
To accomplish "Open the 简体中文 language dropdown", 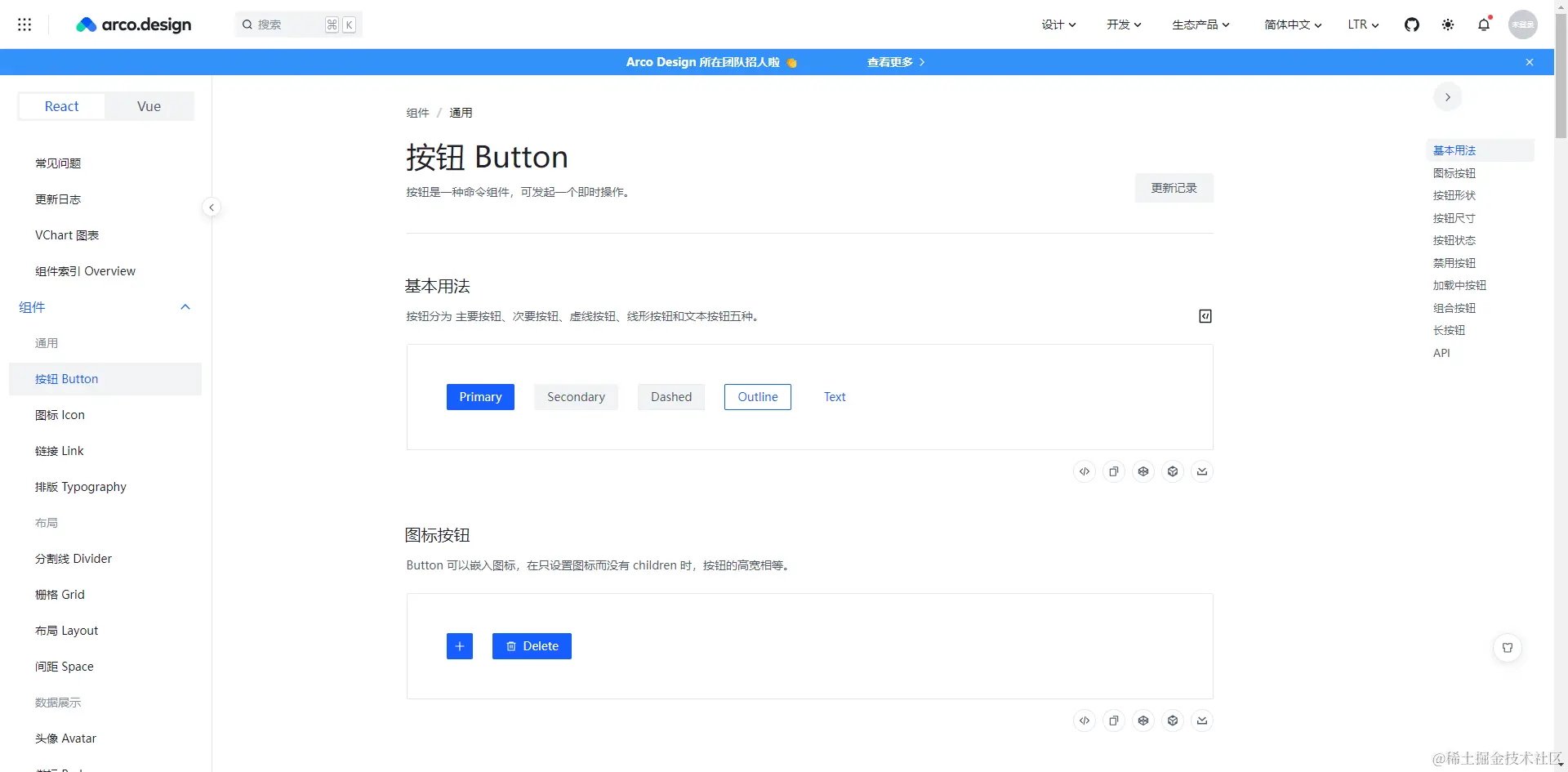I will click(1293, 25).
